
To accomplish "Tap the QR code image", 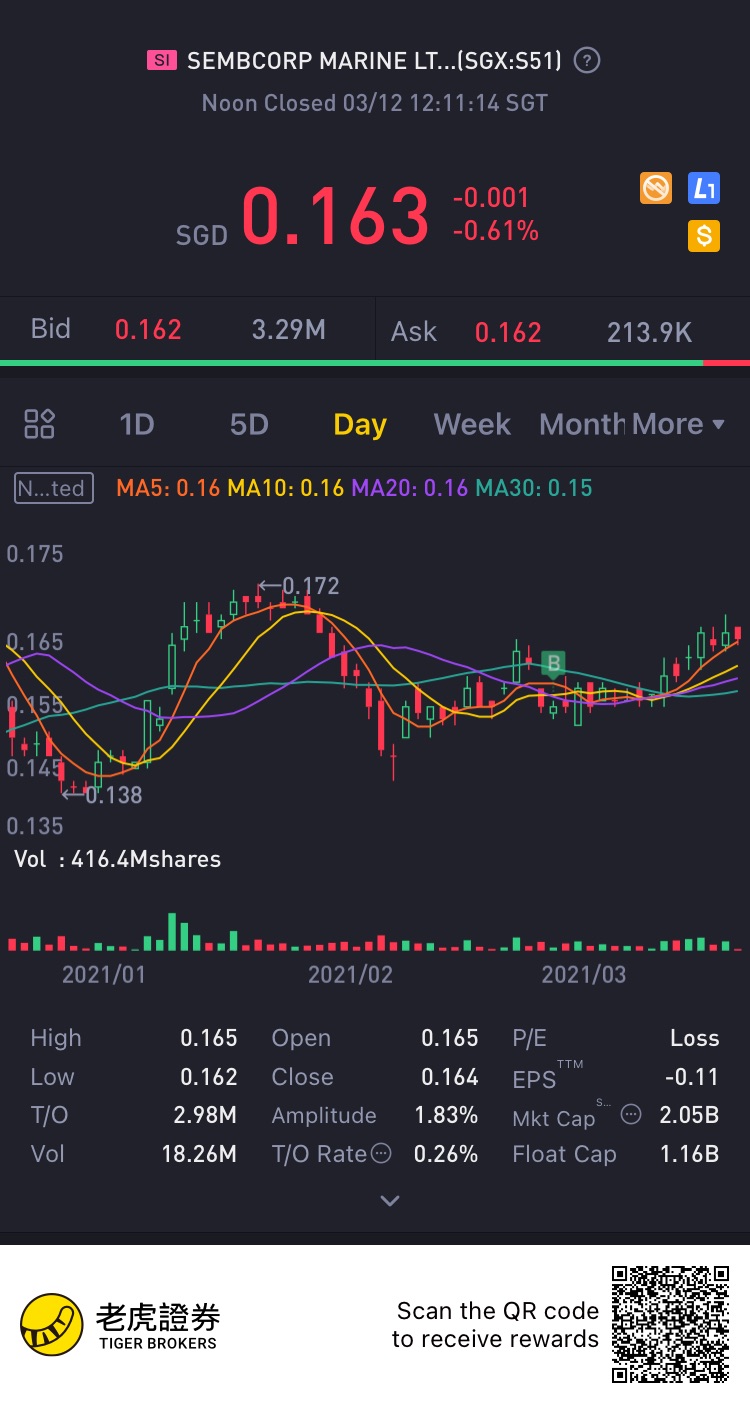I will coord(670,1325).
